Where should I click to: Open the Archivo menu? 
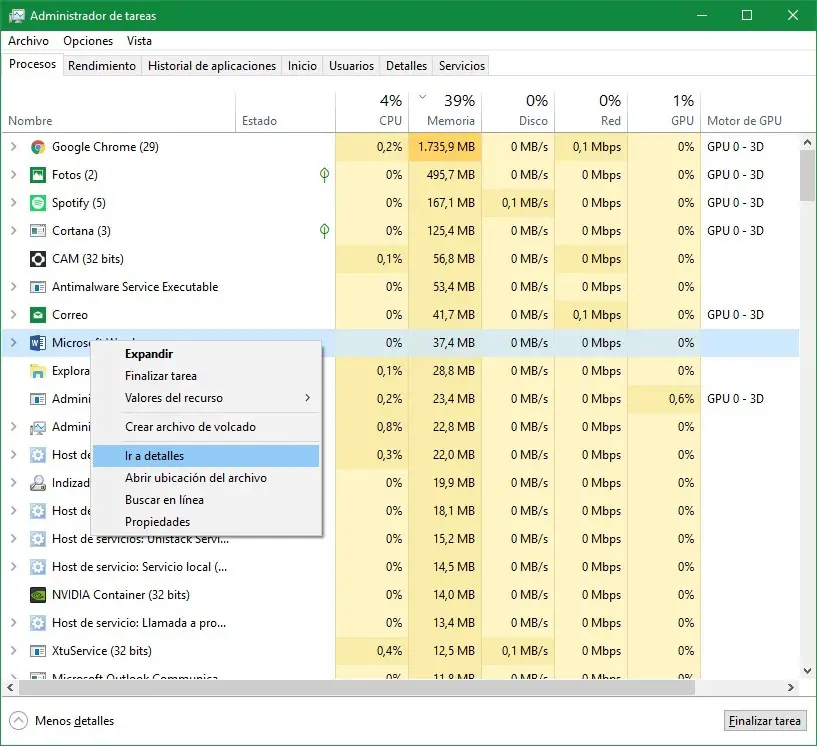click(28, 41)
